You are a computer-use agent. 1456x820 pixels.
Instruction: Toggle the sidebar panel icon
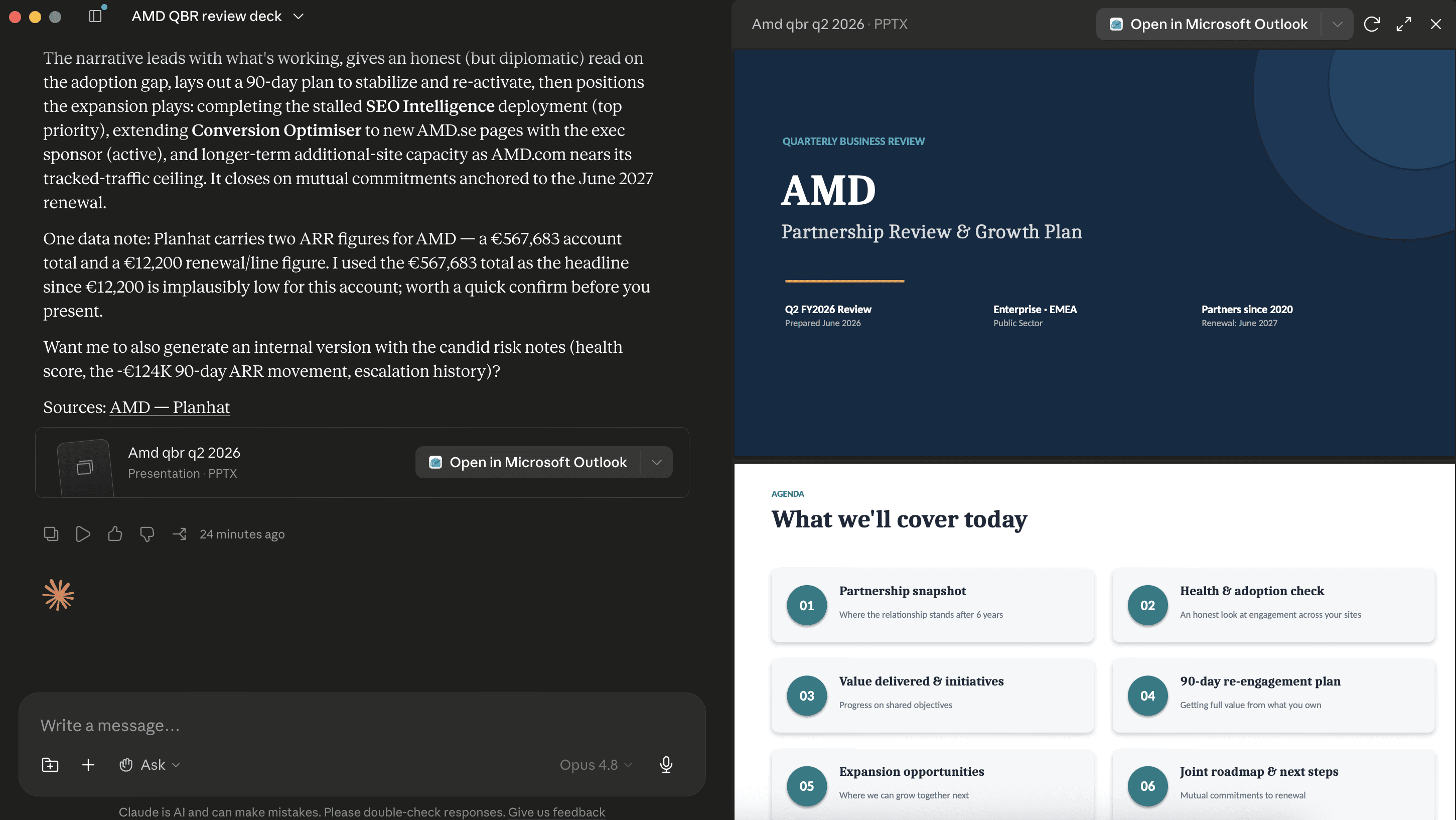point(95,17)
